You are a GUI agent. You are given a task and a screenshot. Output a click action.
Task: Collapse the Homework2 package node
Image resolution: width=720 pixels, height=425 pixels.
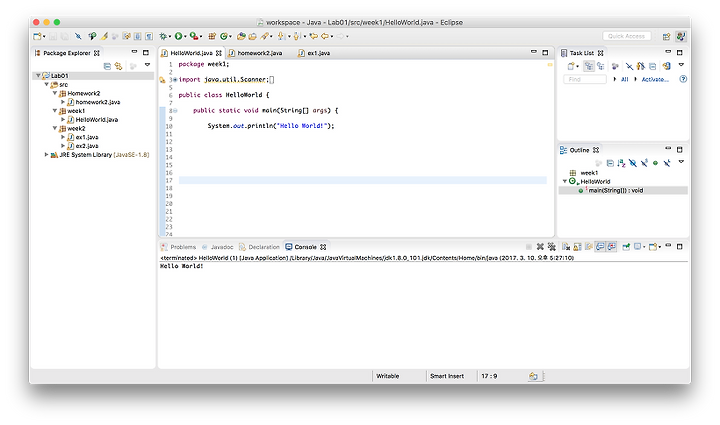pos(55,93)
